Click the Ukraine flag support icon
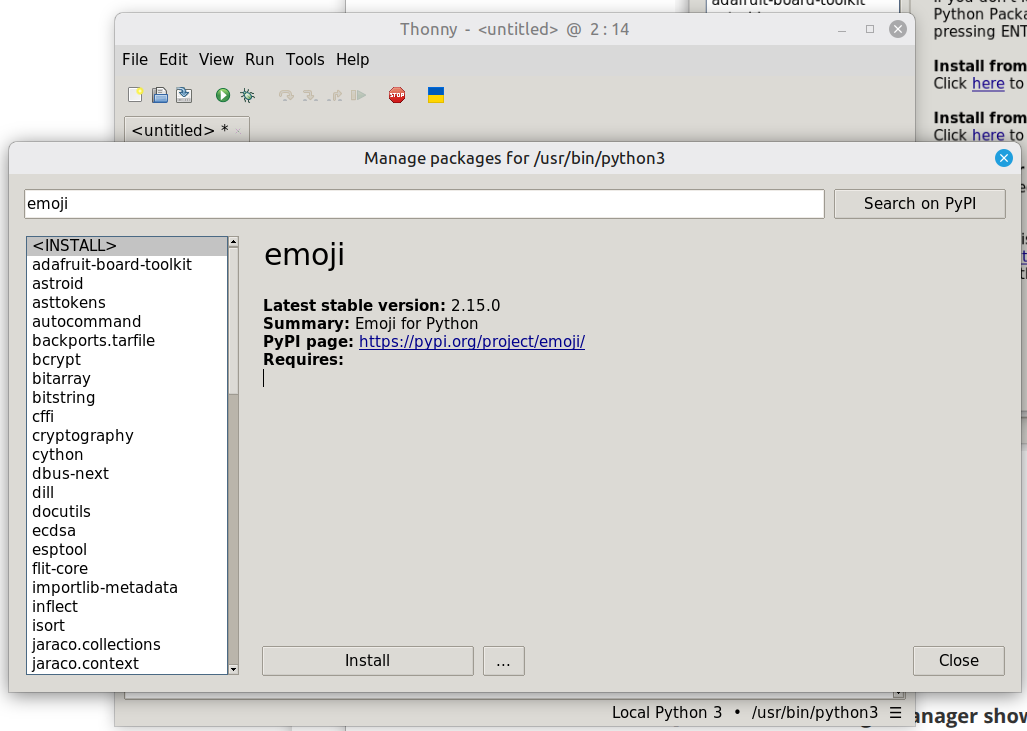The height and width of the screenshot is (731, 1027). click(x=436, y=95)
